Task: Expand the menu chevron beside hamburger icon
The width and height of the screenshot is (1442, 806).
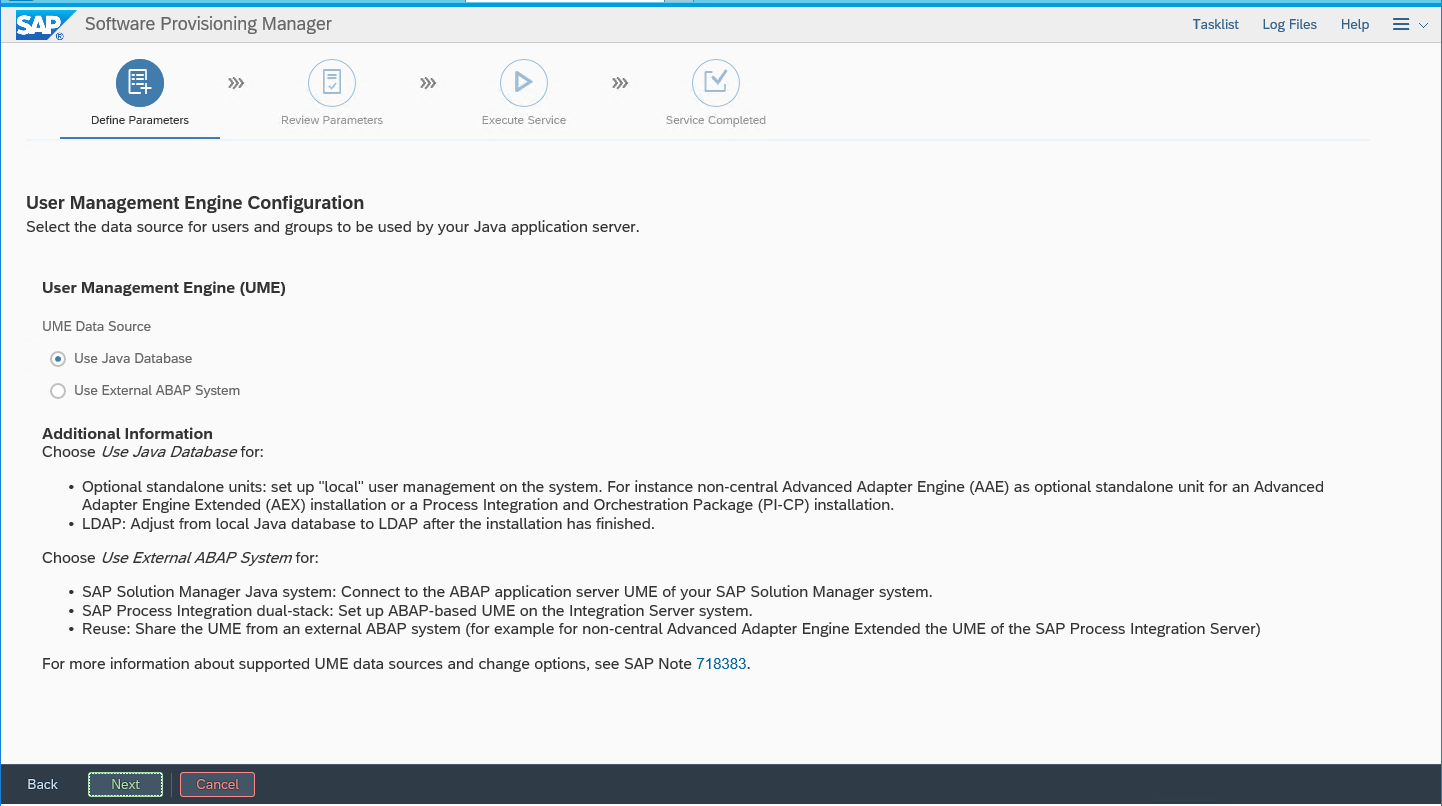Action: click(1424, 25)
